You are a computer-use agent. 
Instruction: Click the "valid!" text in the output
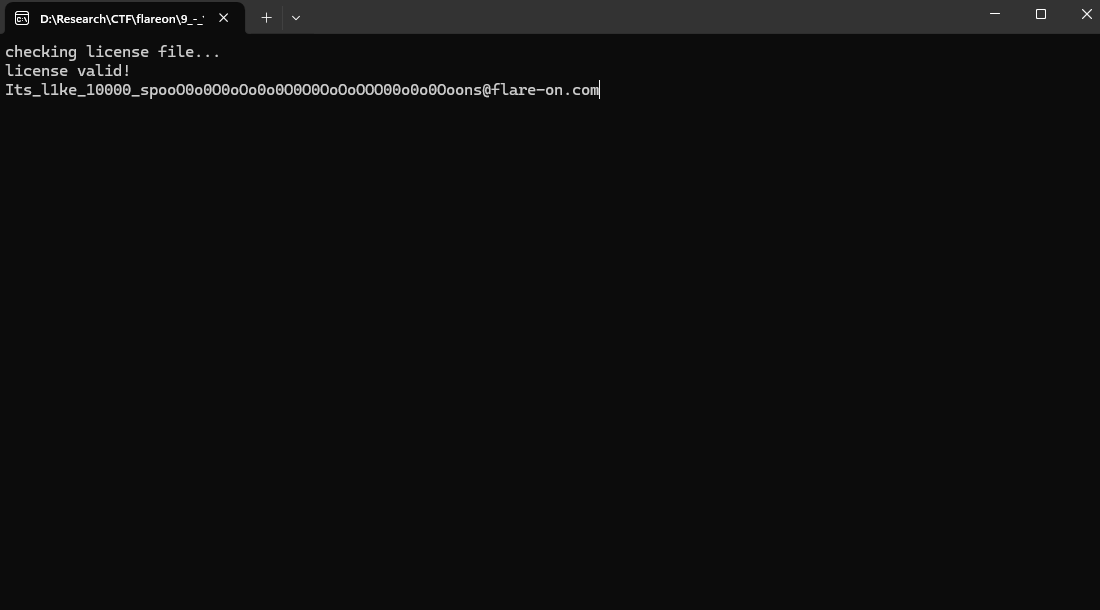pos(104,71)
